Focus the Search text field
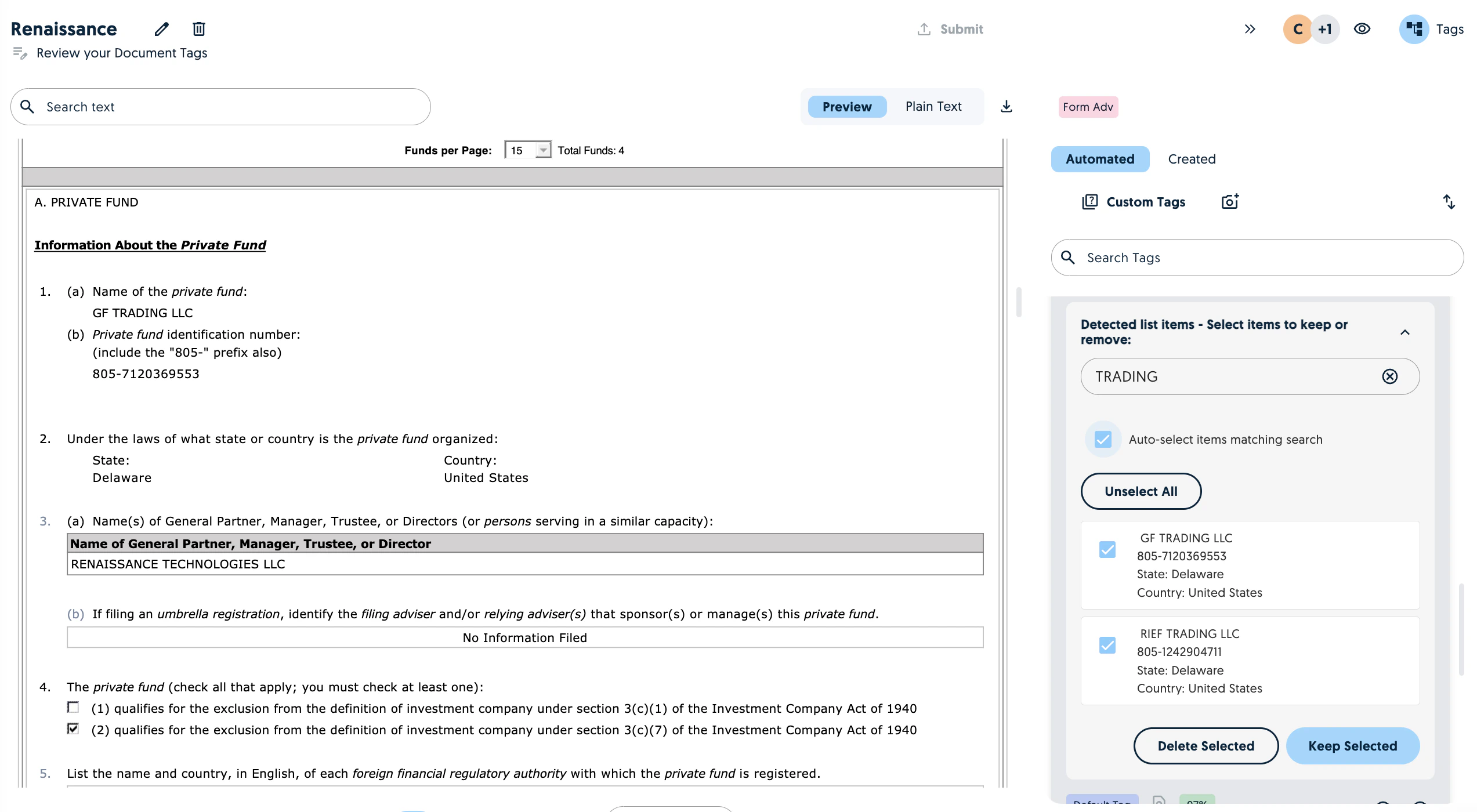This screenshot has width=1477, height=812. point(220,107)
